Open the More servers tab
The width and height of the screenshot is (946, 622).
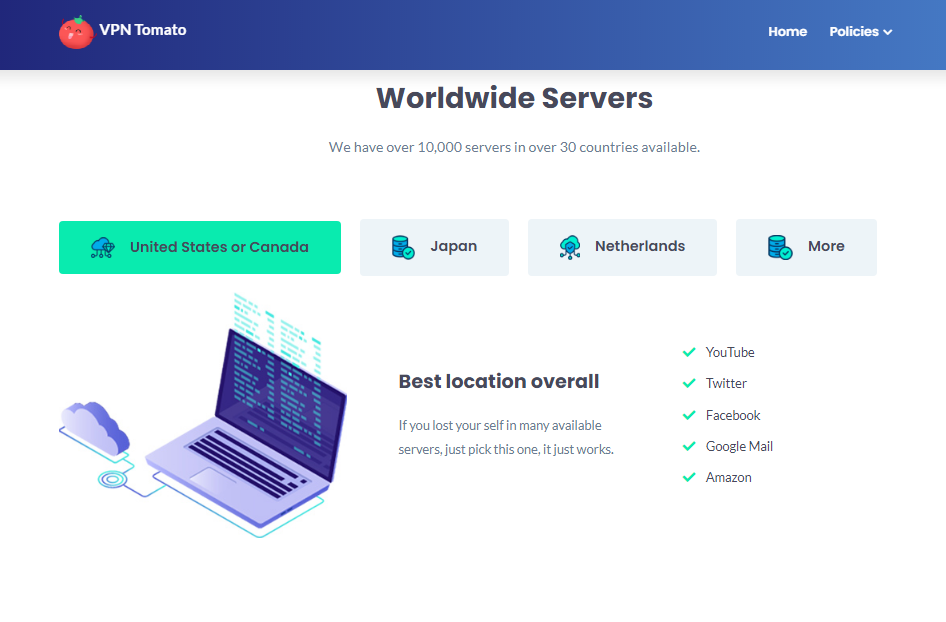point(806,247)
